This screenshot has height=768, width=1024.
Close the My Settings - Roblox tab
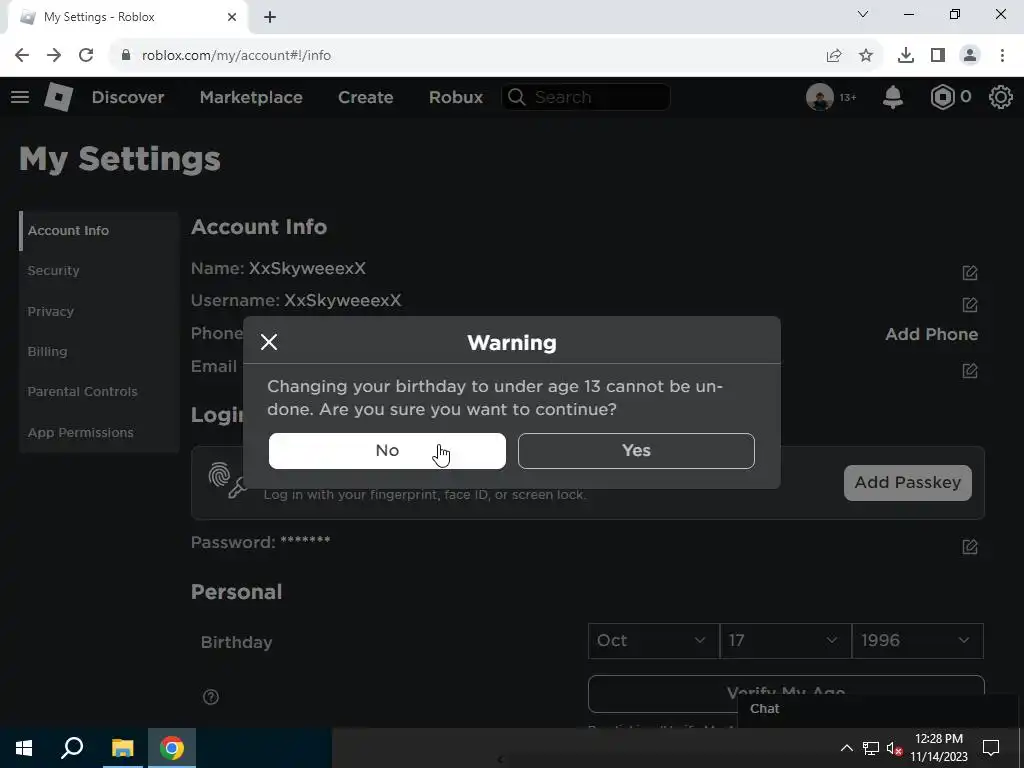pyautogui.click(x=232, y=18)
